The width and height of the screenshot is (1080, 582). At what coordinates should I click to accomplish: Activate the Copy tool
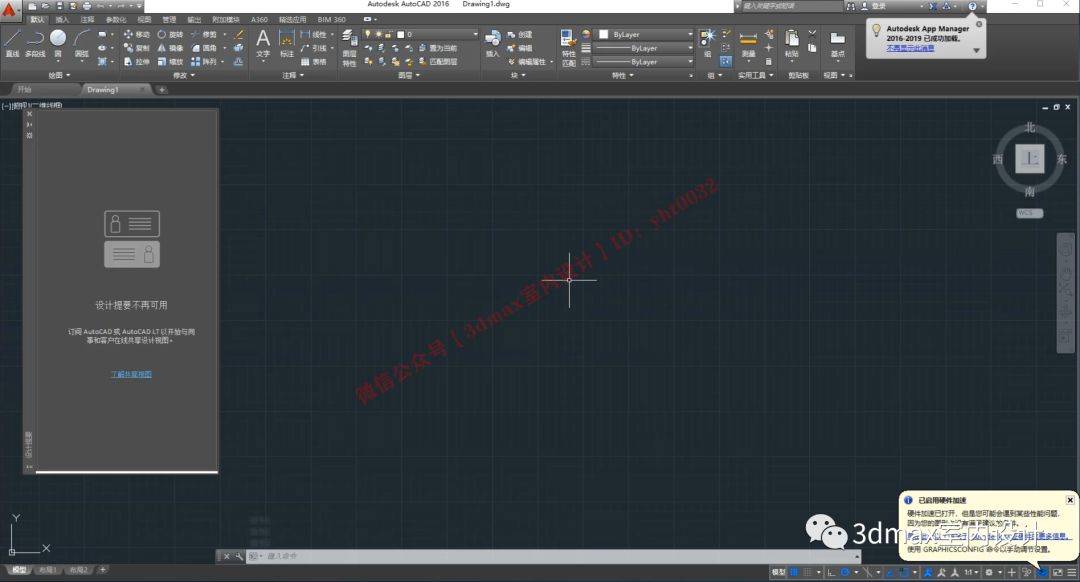132,48
